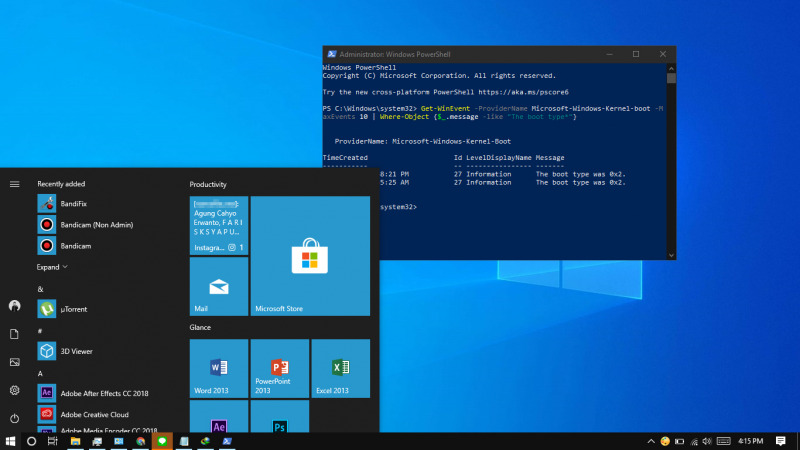Launch Word 2013 tile
Viewport: 800px width, 450px height.
tap(219, 368)
